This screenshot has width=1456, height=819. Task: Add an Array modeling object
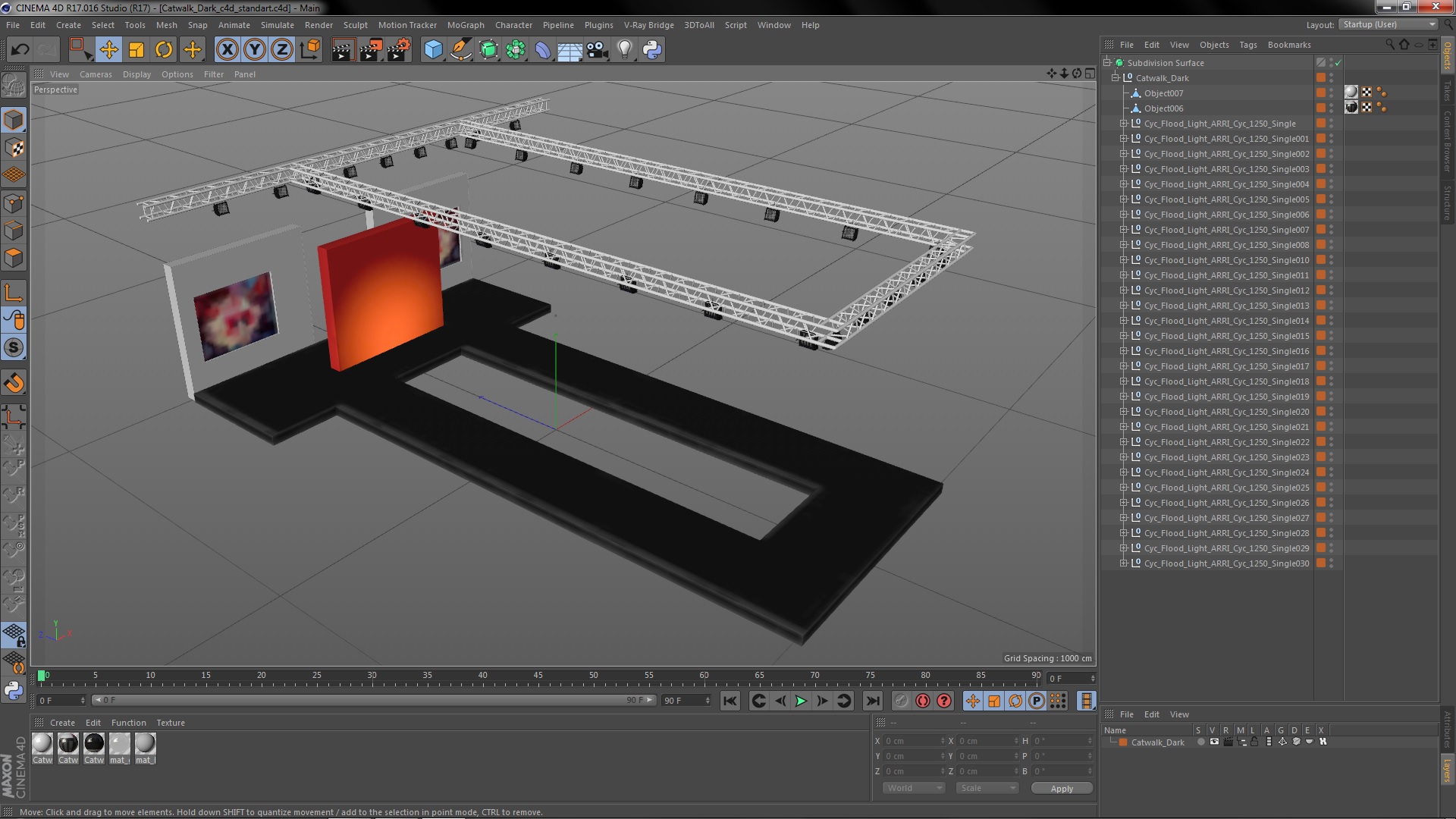pos(516,50)
